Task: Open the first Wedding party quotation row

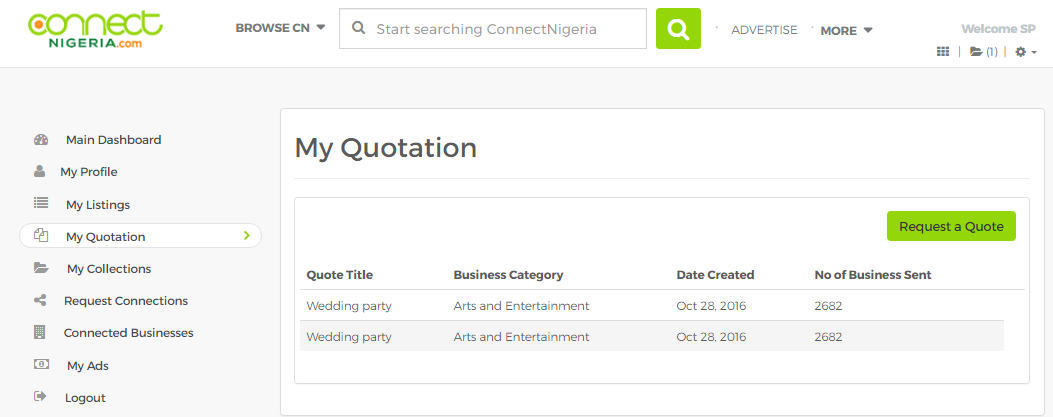Action: [x=349, y=305]
